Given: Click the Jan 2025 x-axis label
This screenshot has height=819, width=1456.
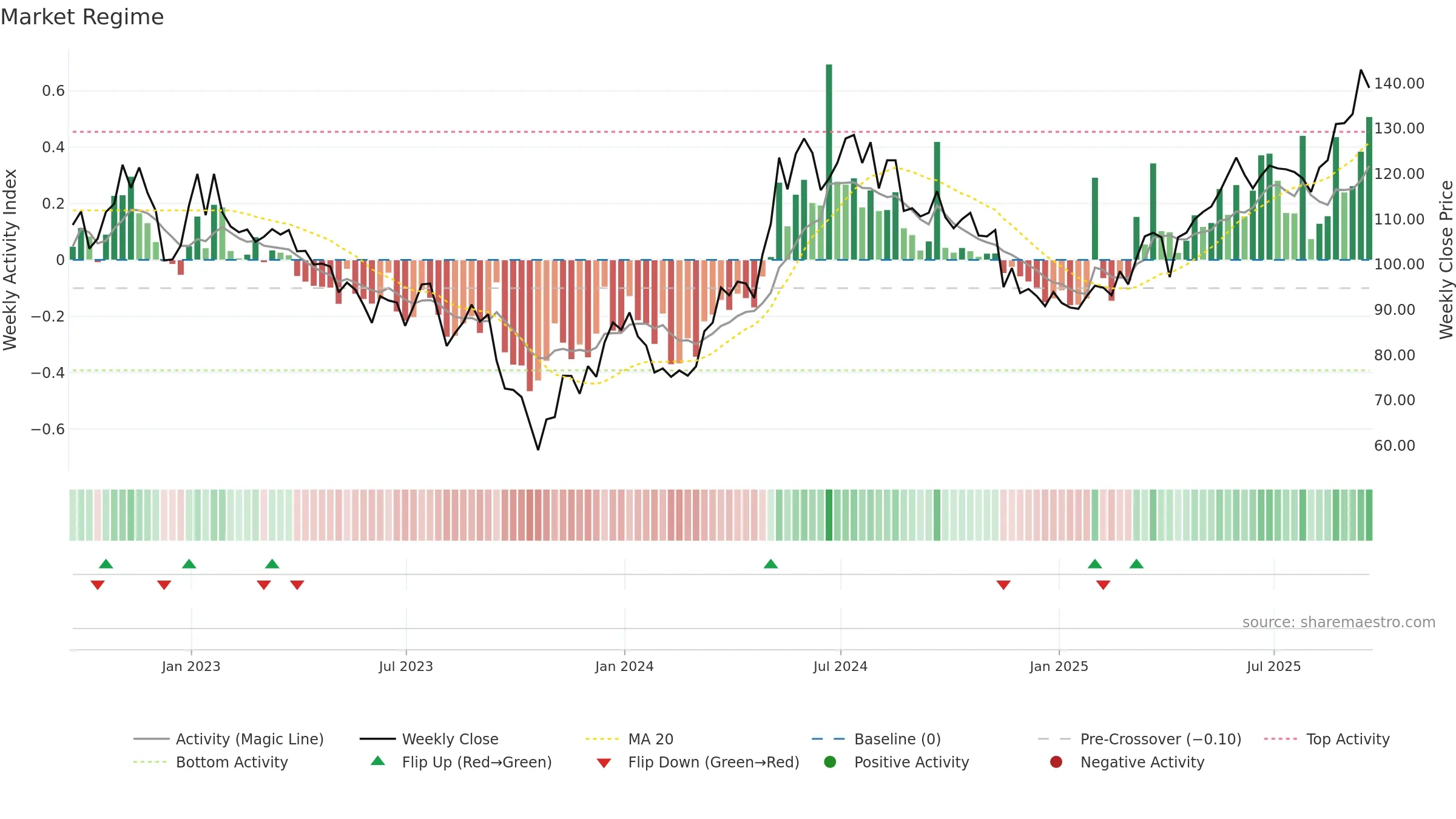Looking at the screenshot, I should [x=1059, y=666].
